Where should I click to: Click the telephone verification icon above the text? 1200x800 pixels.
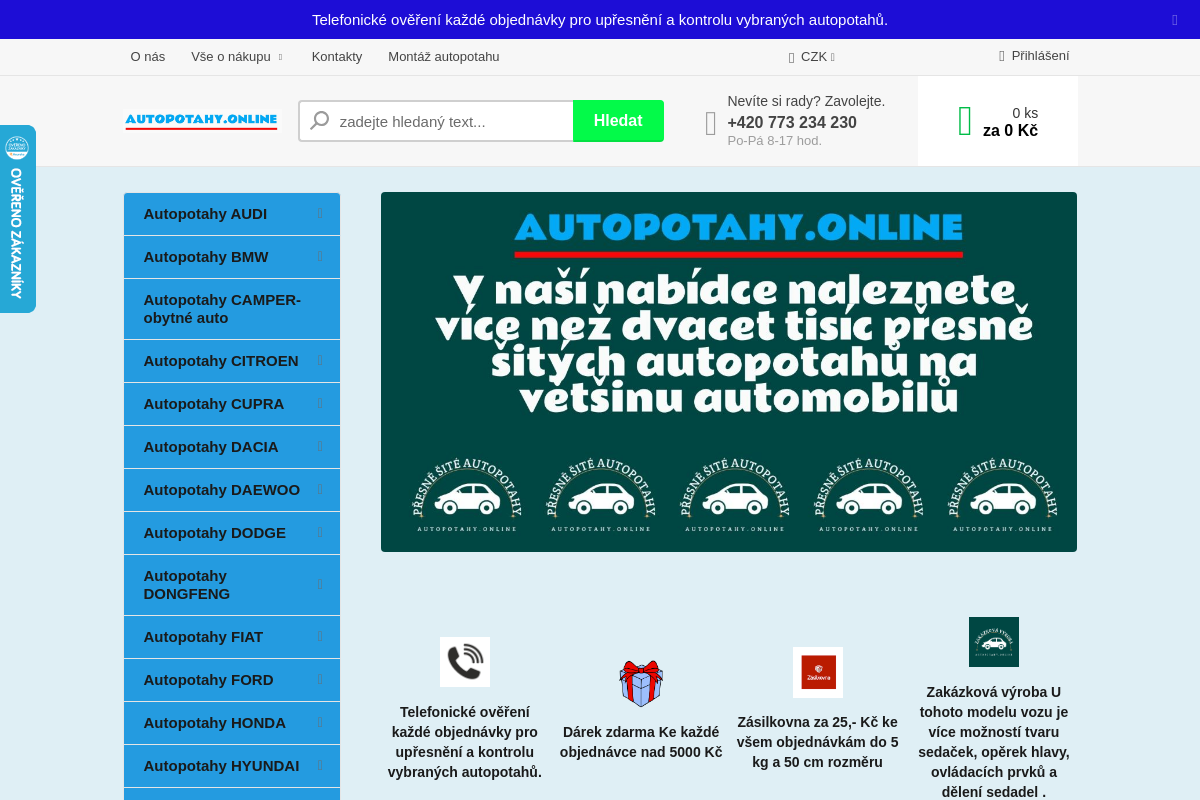tap(464, 661)
